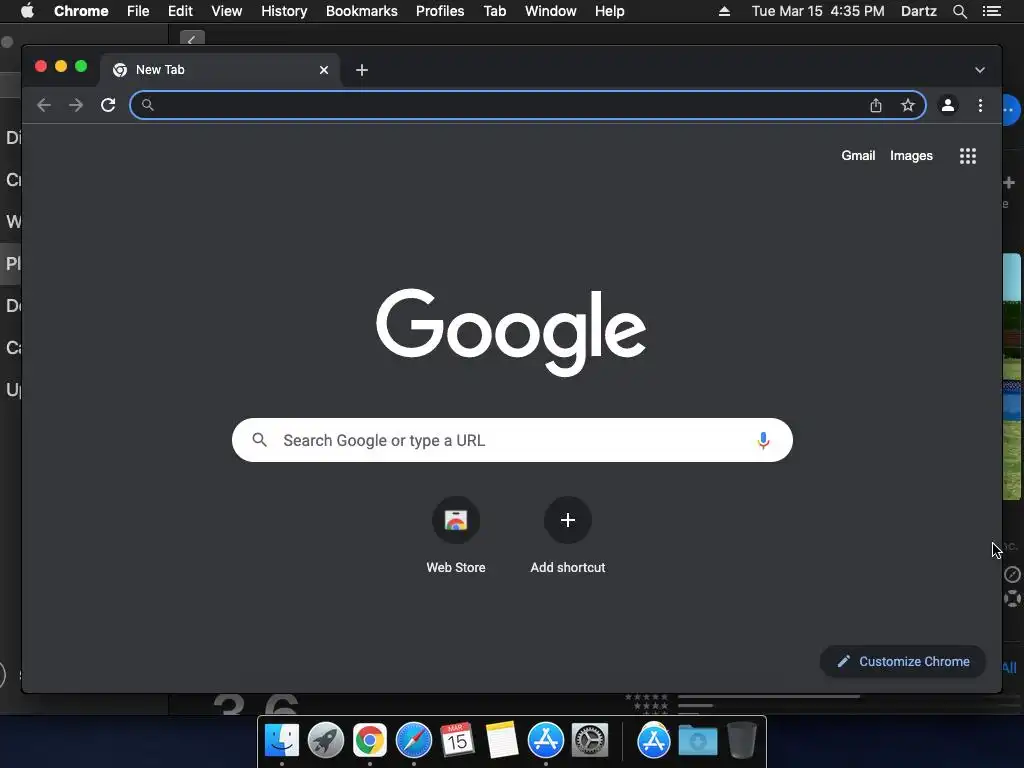Open the Google apps grid

pos(968,156)
